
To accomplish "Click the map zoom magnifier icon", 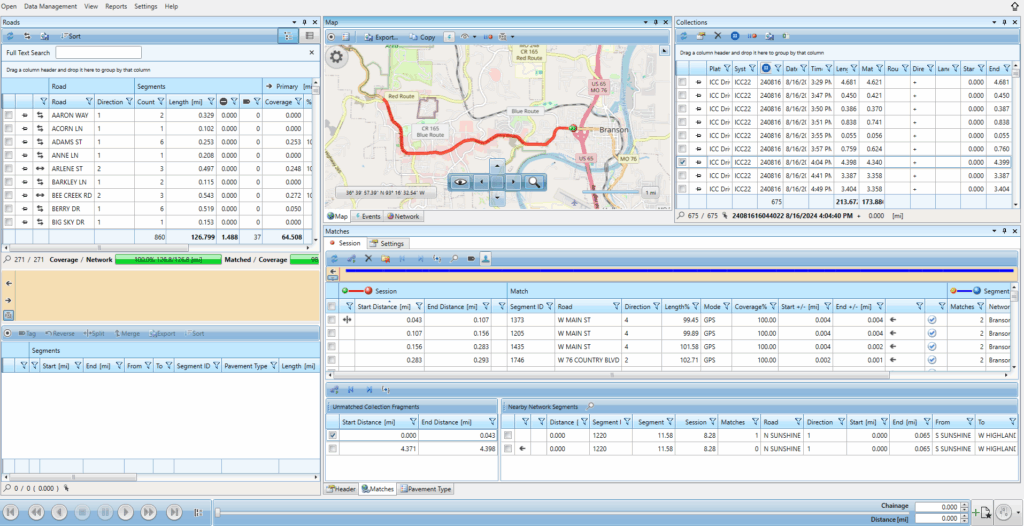I will click(x=535, y=182).
